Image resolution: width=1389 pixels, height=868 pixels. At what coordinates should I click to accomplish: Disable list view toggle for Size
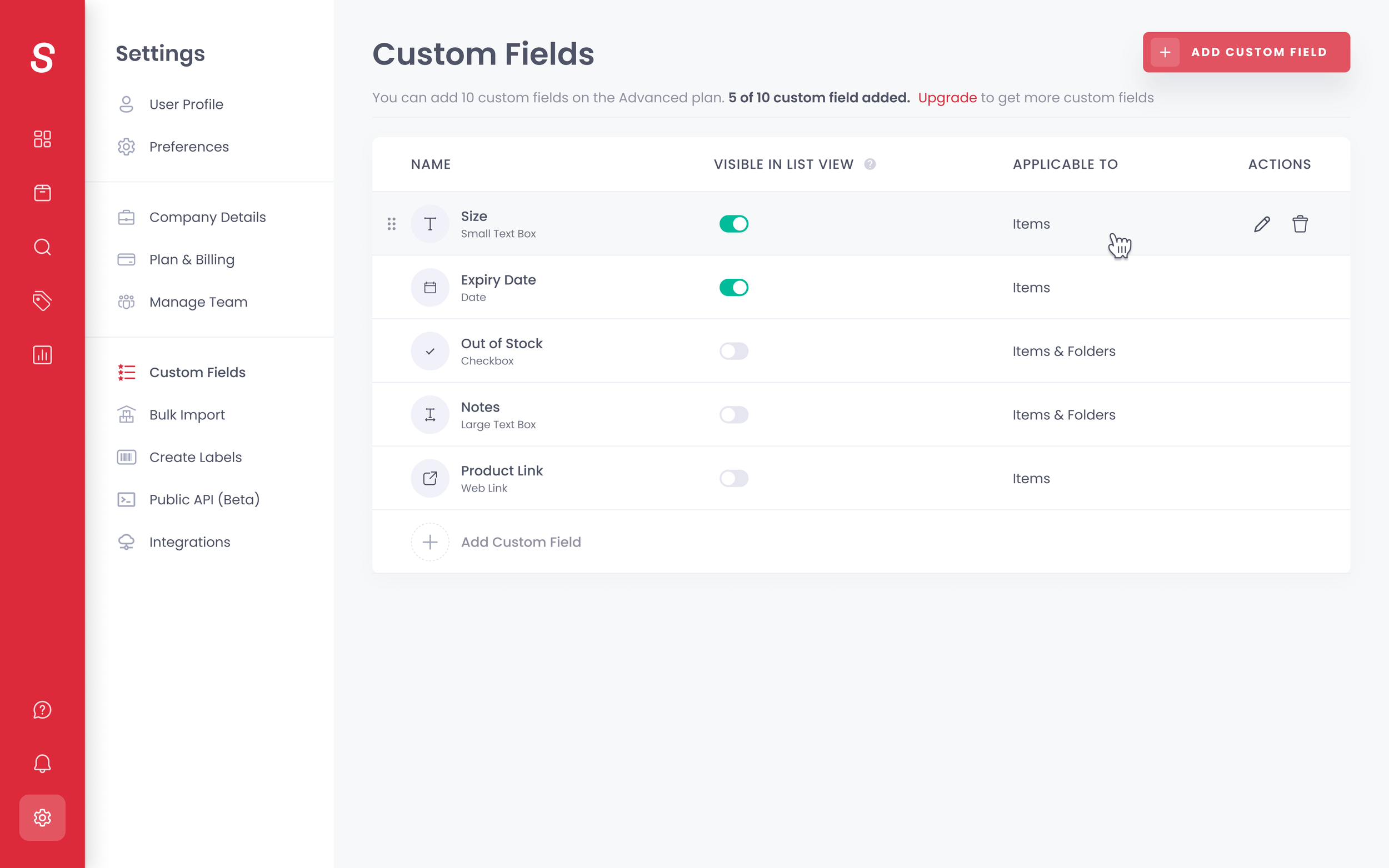point(734,224)
